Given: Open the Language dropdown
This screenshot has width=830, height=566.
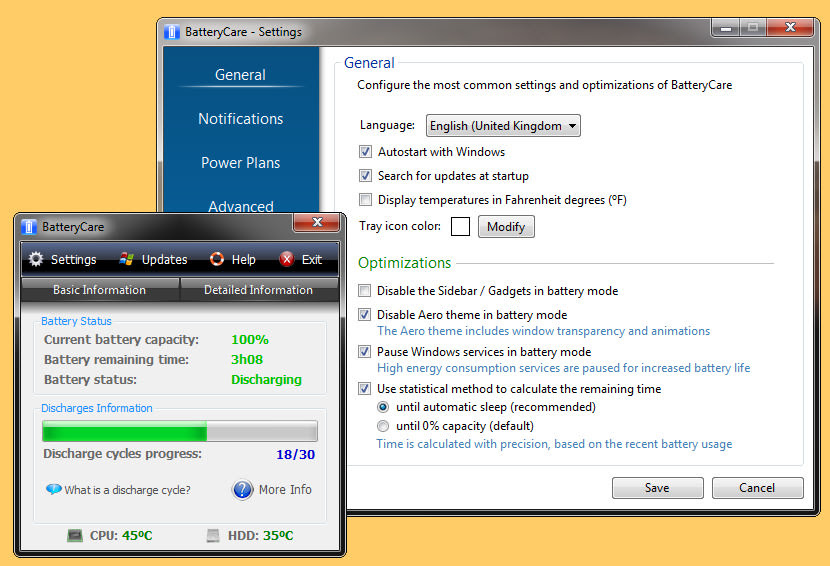Looking at the screenshot, I should coord(503,125).
